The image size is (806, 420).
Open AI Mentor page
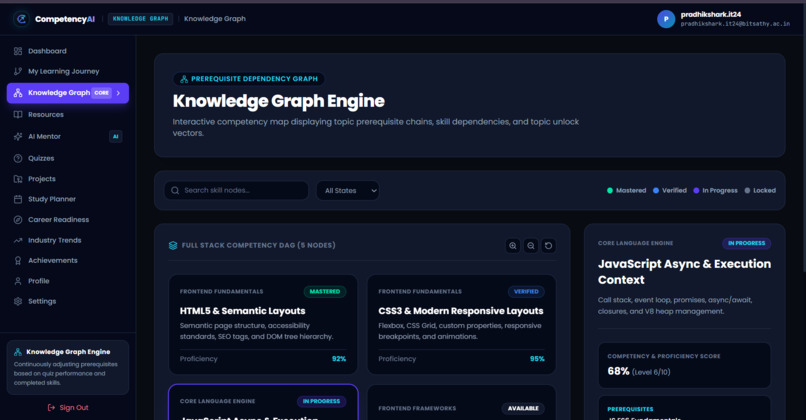(x=68, y=136)
